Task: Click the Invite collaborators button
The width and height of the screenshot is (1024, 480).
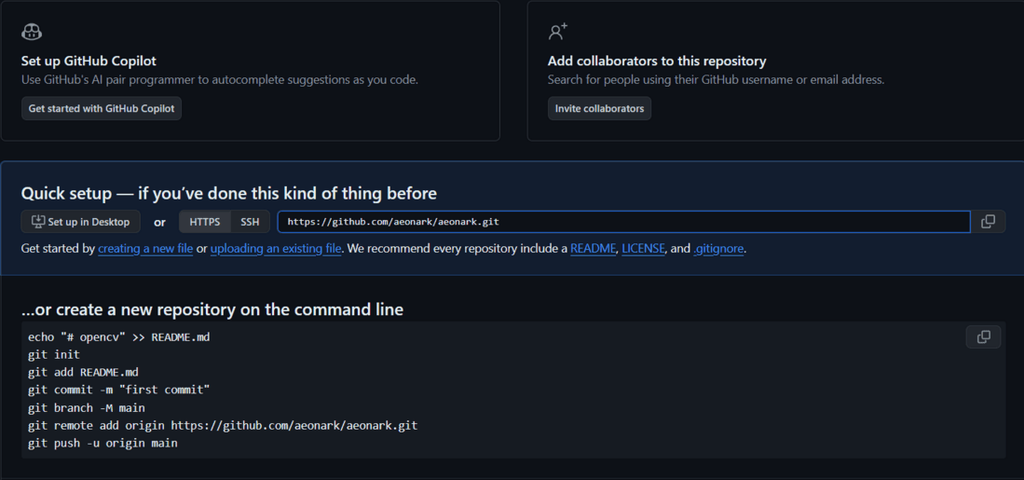Action: (x=599, y=108)
